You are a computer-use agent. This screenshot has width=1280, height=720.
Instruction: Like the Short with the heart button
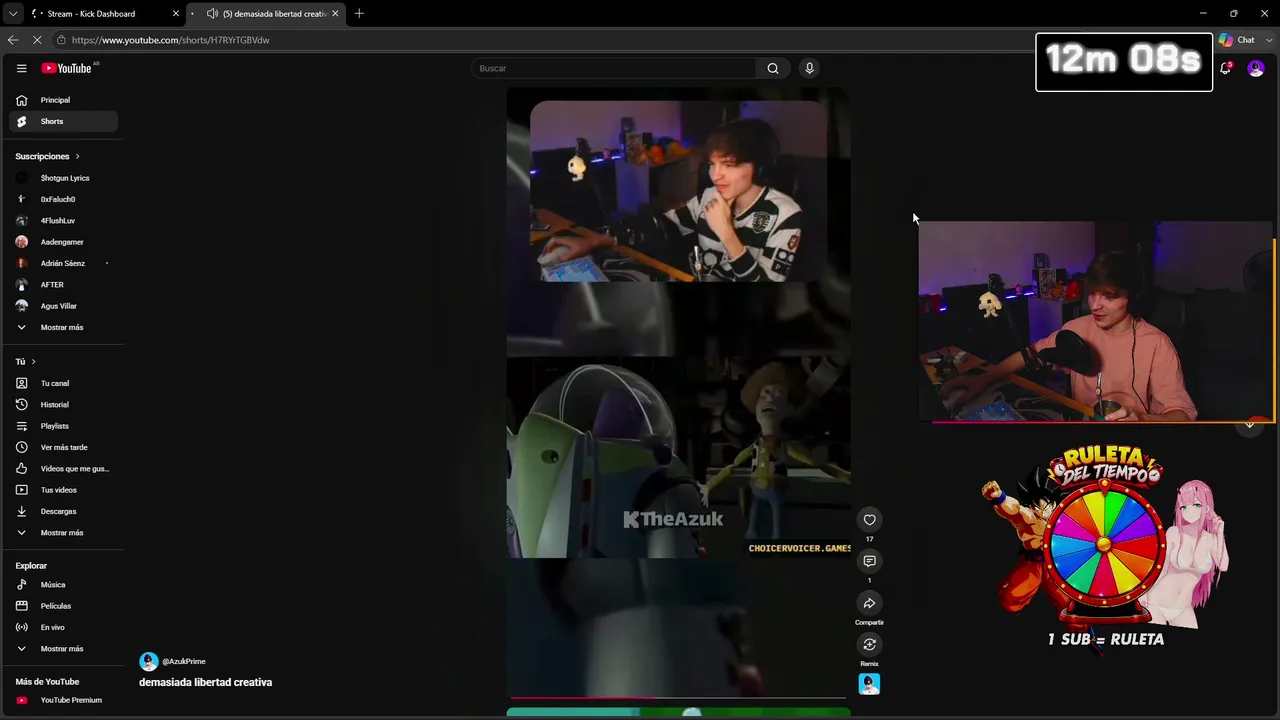(x=869, y=520)
